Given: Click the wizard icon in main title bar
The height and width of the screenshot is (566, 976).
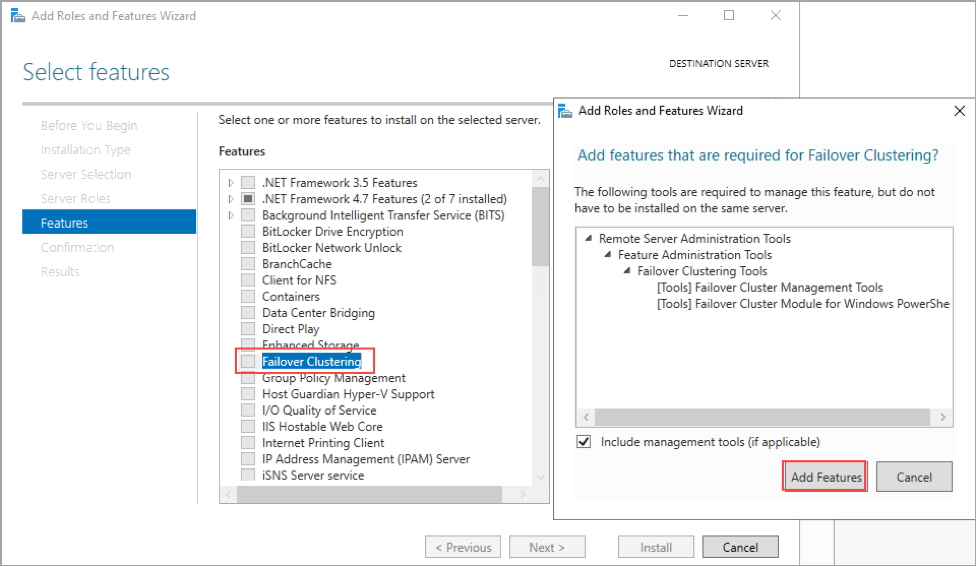Looking at the screenshot, I should 17,16.
